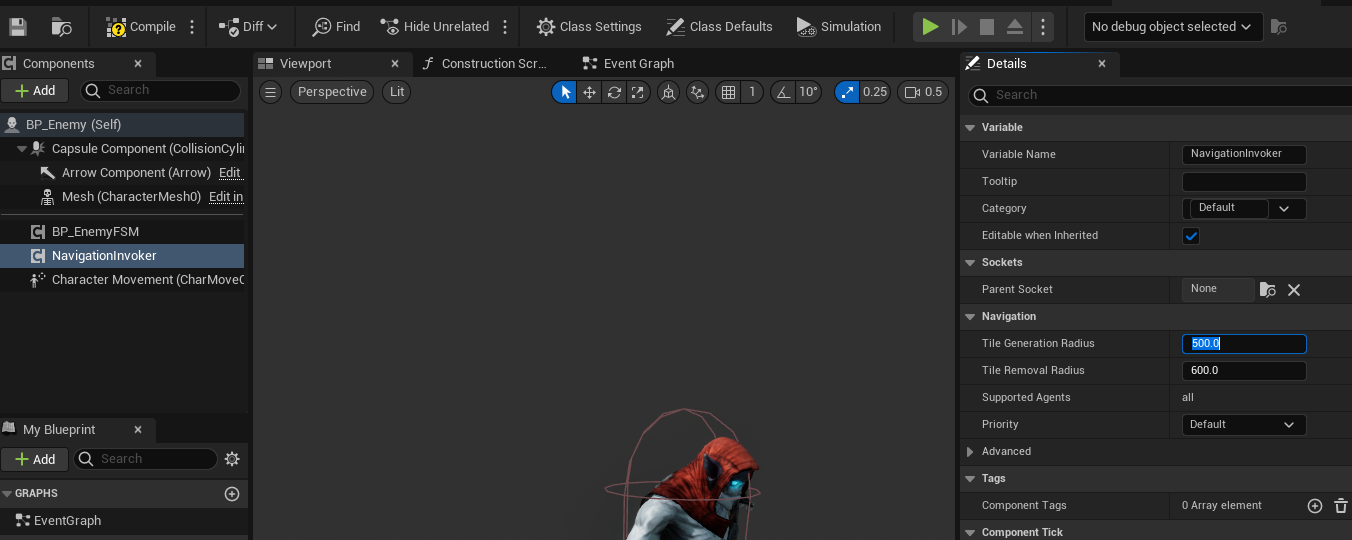This screenshot has width=1352, height=540.
Task: Click the eject button in play controls
Action: click(x=1015, y=27)
